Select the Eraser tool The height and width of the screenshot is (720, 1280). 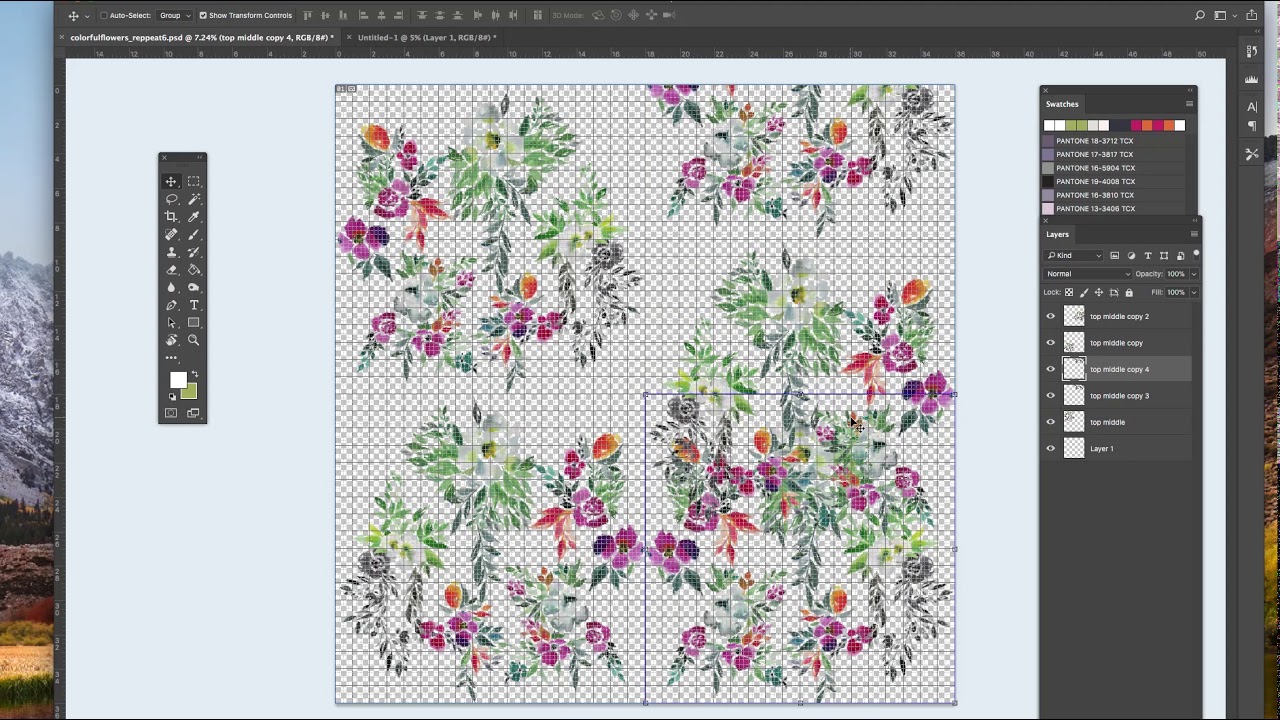(x=171, y=270)
